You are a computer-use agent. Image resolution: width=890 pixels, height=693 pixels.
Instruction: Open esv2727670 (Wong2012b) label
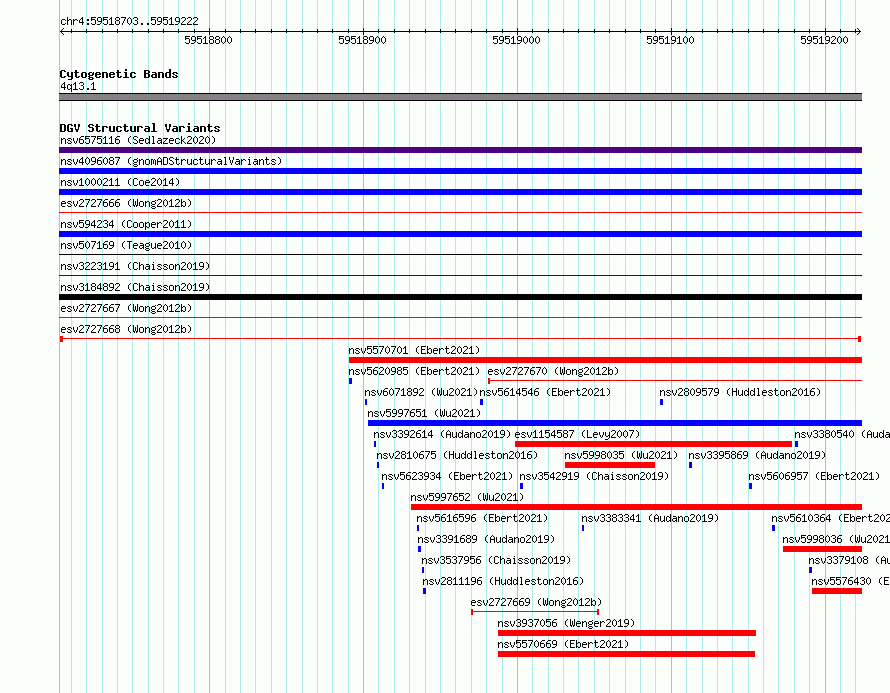point(553,371)
